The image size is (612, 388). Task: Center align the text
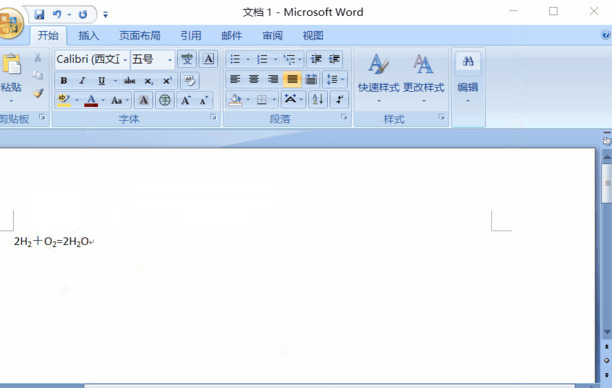[x=254, y=80]
